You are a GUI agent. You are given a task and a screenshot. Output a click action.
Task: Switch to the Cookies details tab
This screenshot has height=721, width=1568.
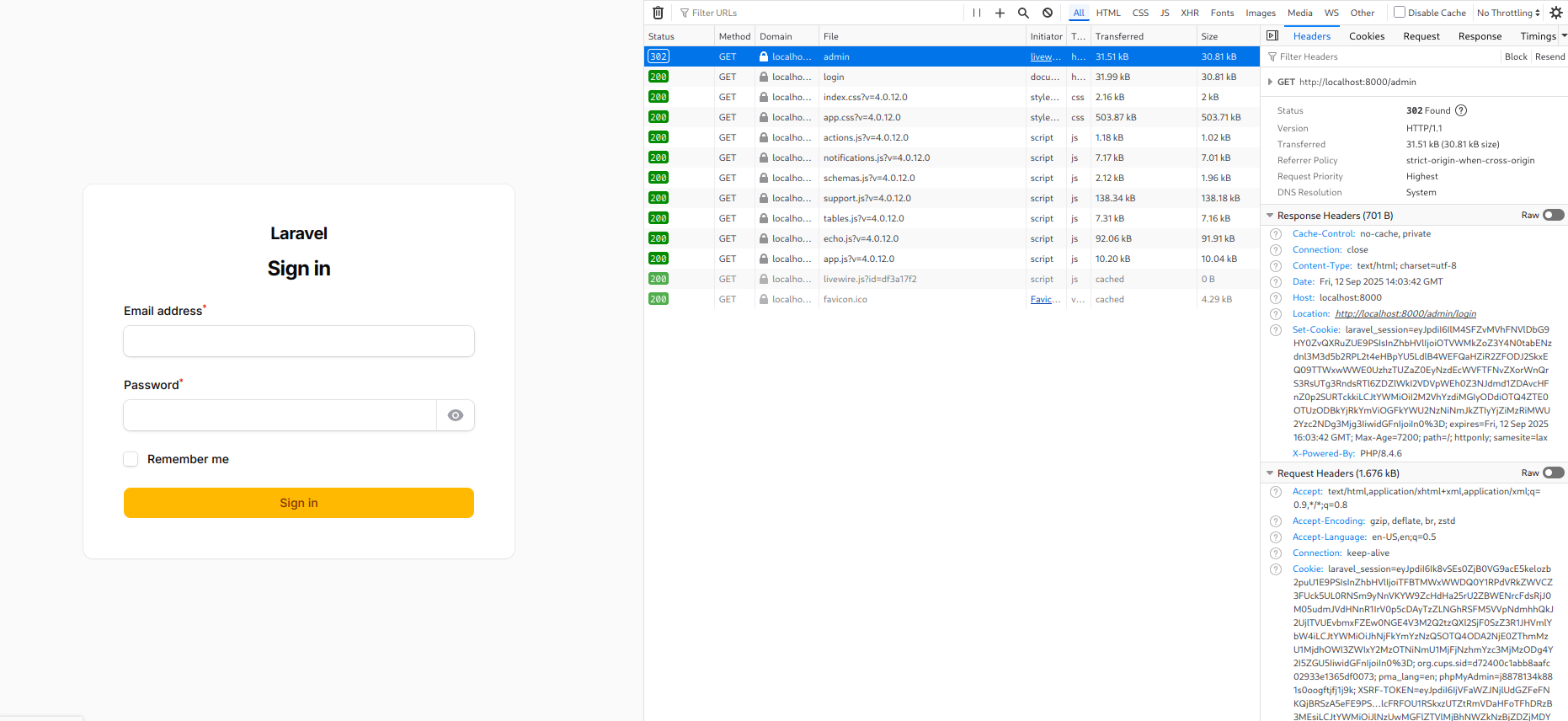[1367, 36]
